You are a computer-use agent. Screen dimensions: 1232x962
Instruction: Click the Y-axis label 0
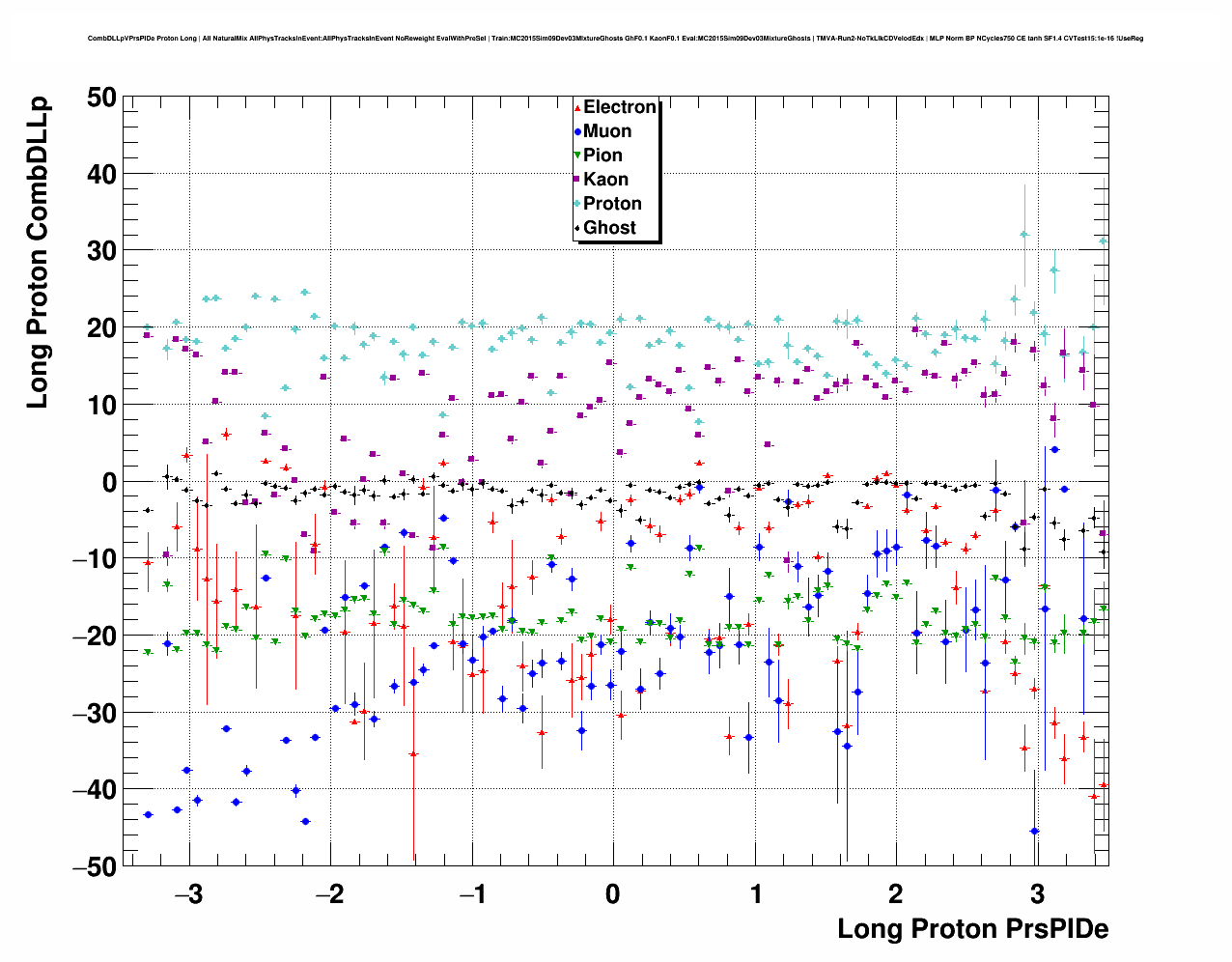pyautogui.click(x=108, y=482)
